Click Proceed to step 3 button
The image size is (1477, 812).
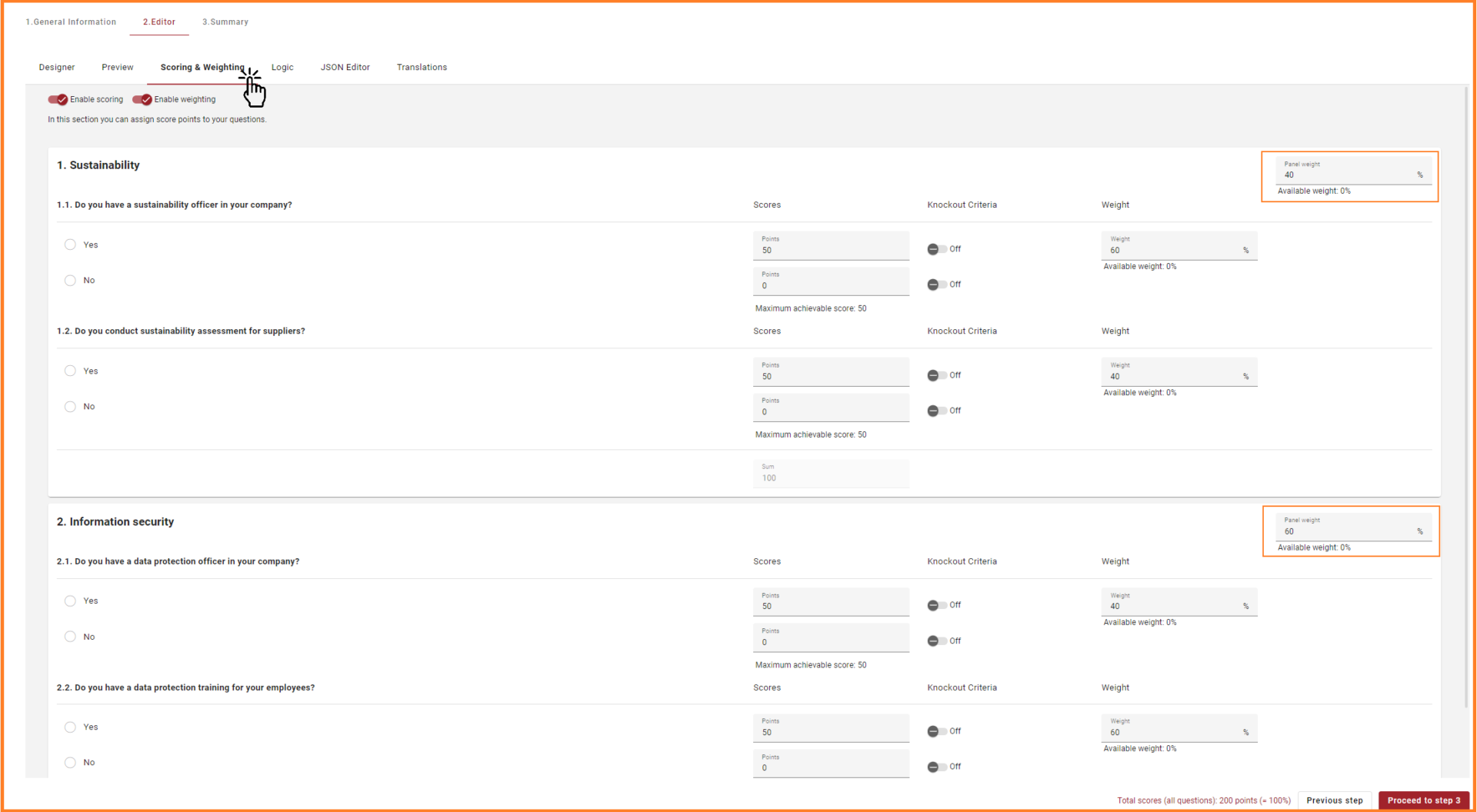pyautogui.click(x=1423, y=800)
